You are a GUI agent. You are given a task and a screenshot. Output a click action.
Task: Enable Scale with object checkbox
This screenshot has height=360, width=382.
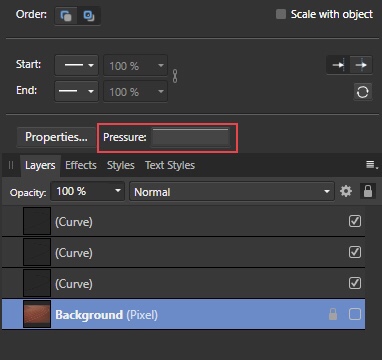pos(281,14)
